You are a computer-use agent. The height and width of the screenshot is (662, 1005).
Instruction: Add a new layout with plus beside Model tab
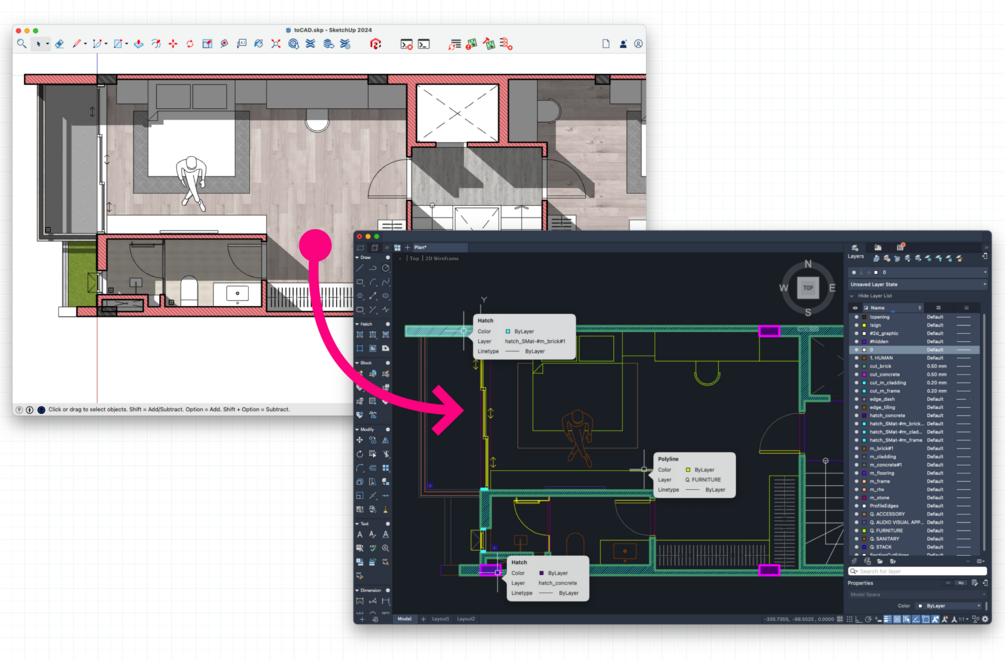pyautogui.click(x=423, y=619)
